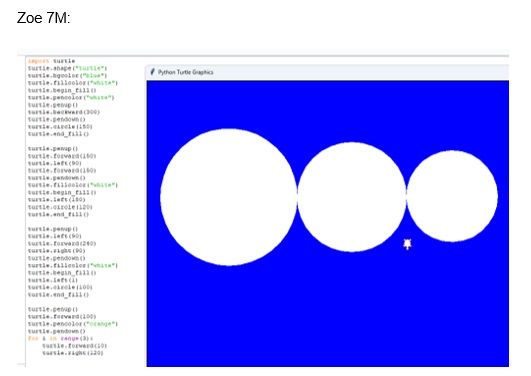Click the turtle.right(120) code line
Image resolution: width=531 pixels, height=376 pixels.
(x=73, y=353)
